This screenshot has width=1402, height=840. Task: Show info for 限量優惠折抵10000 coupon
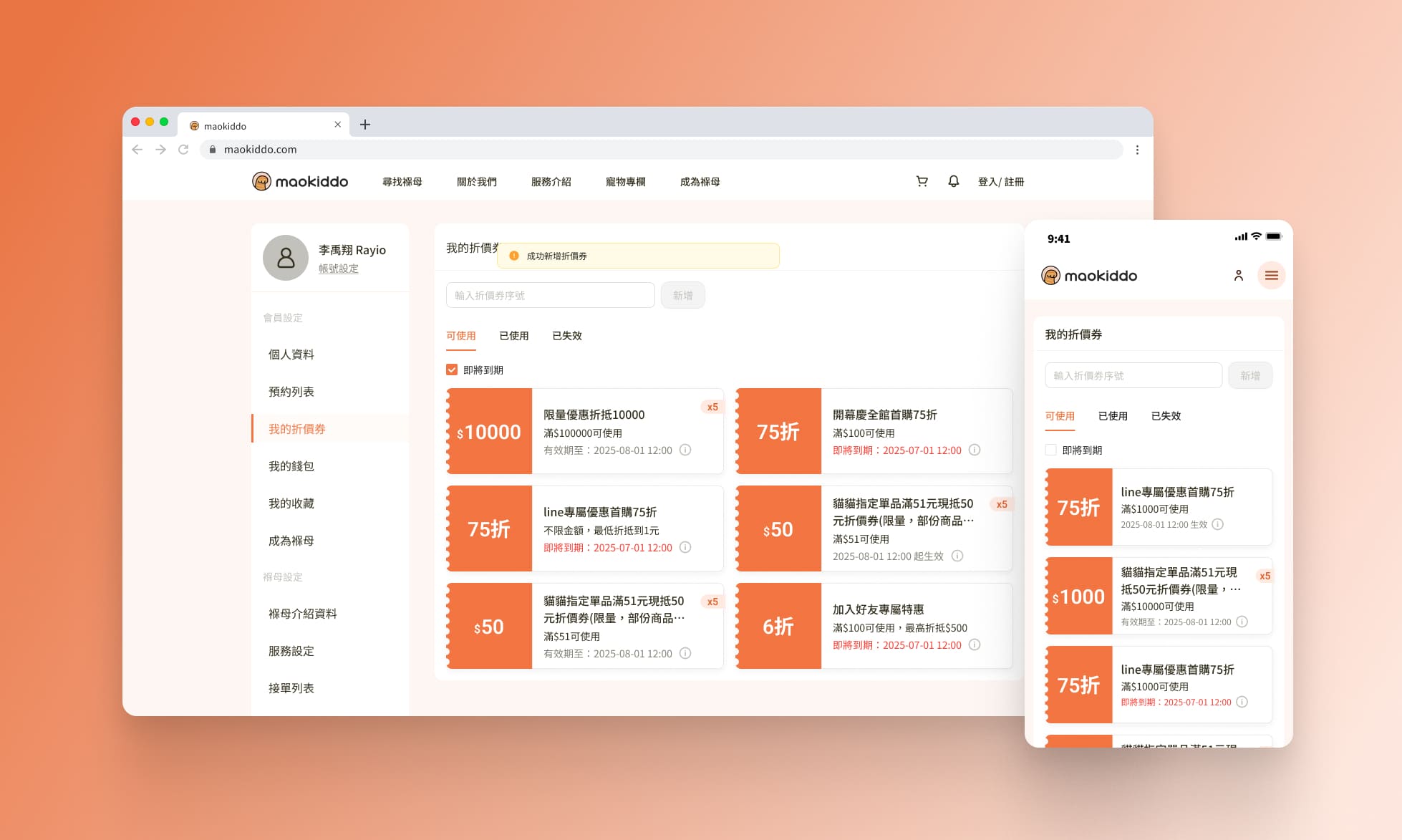pyautogui.click(x=685, y=450)
